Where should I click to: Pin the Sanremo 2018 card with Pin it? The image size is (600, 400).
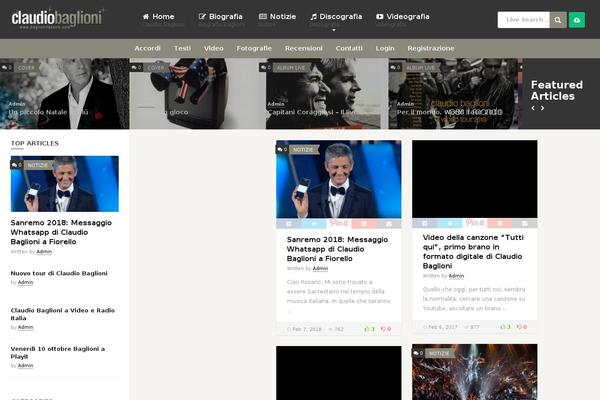[x=339, y=224]
